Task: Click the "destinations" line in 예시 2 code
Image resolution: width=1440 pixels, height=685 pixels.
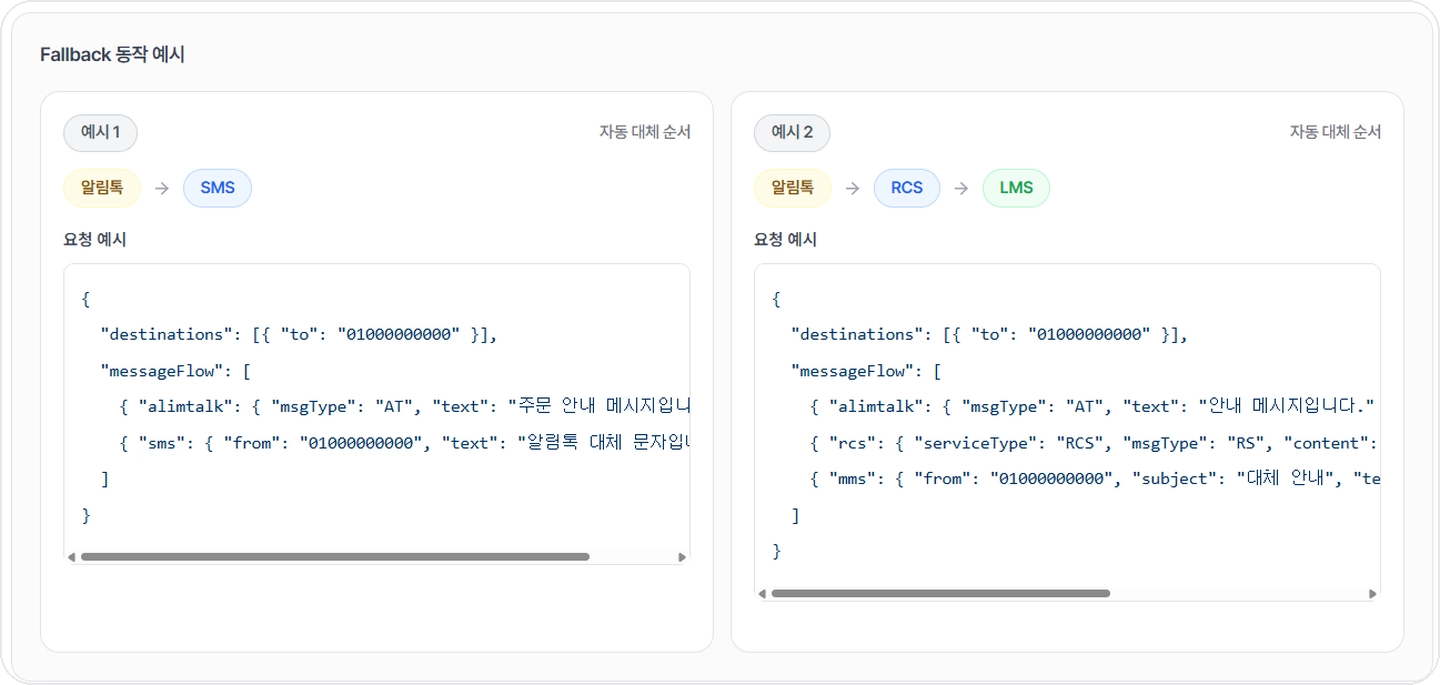Action: (989, 335)
